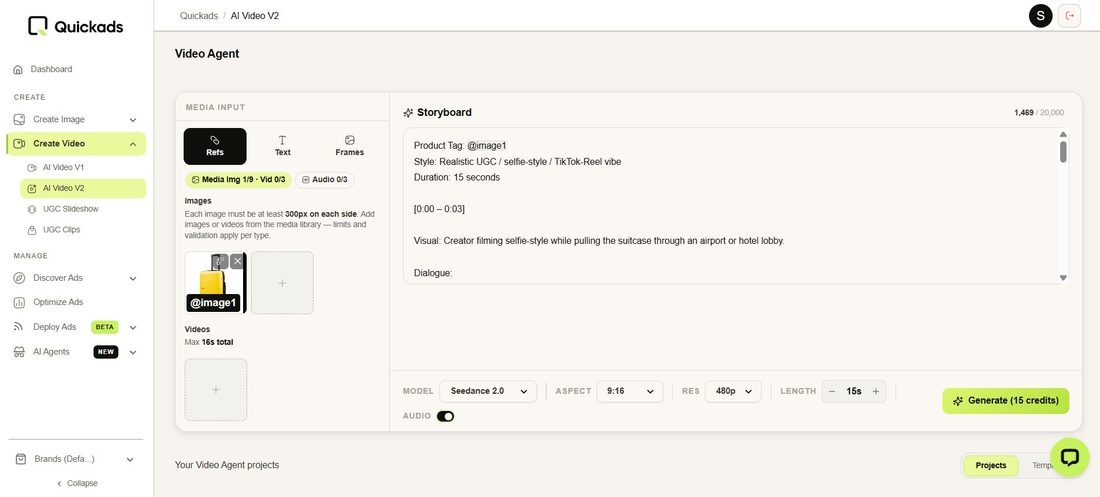1100x497 pixels.
Task: Click the Storyboard scrollbar up arrow
Action: (x=1063, y=134)
